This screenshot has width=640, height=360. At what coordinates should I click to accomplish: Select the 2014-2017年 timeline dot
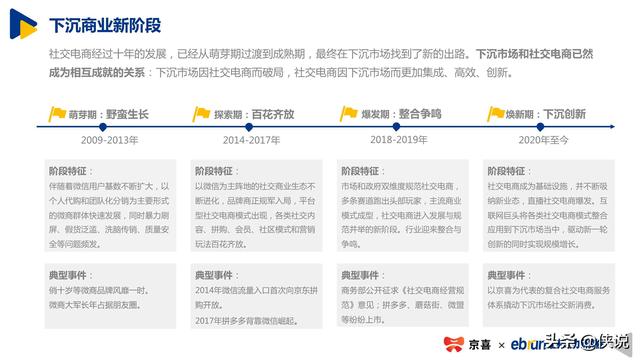point(249,127)
